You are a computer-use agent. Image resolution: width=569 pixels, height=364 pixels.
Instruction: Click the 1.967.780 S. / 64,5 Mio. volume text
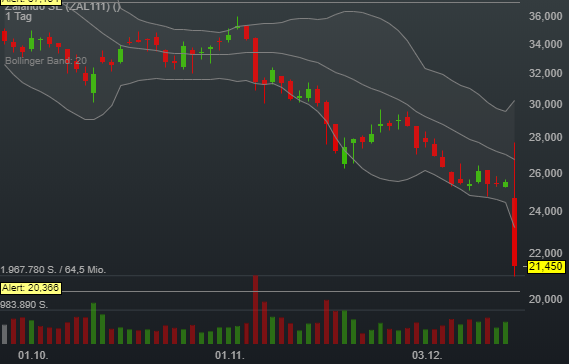coord(53,270)
